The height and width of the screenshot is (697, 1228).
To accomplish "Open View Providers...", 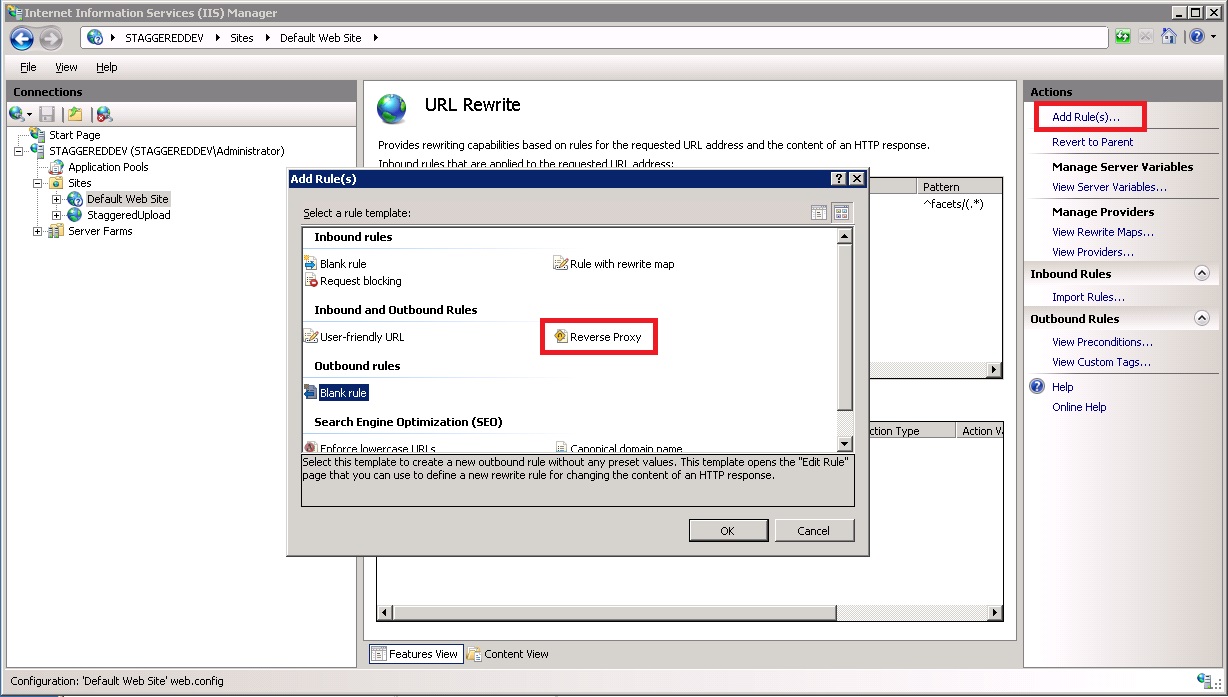I will click(x=1093, y=252).
